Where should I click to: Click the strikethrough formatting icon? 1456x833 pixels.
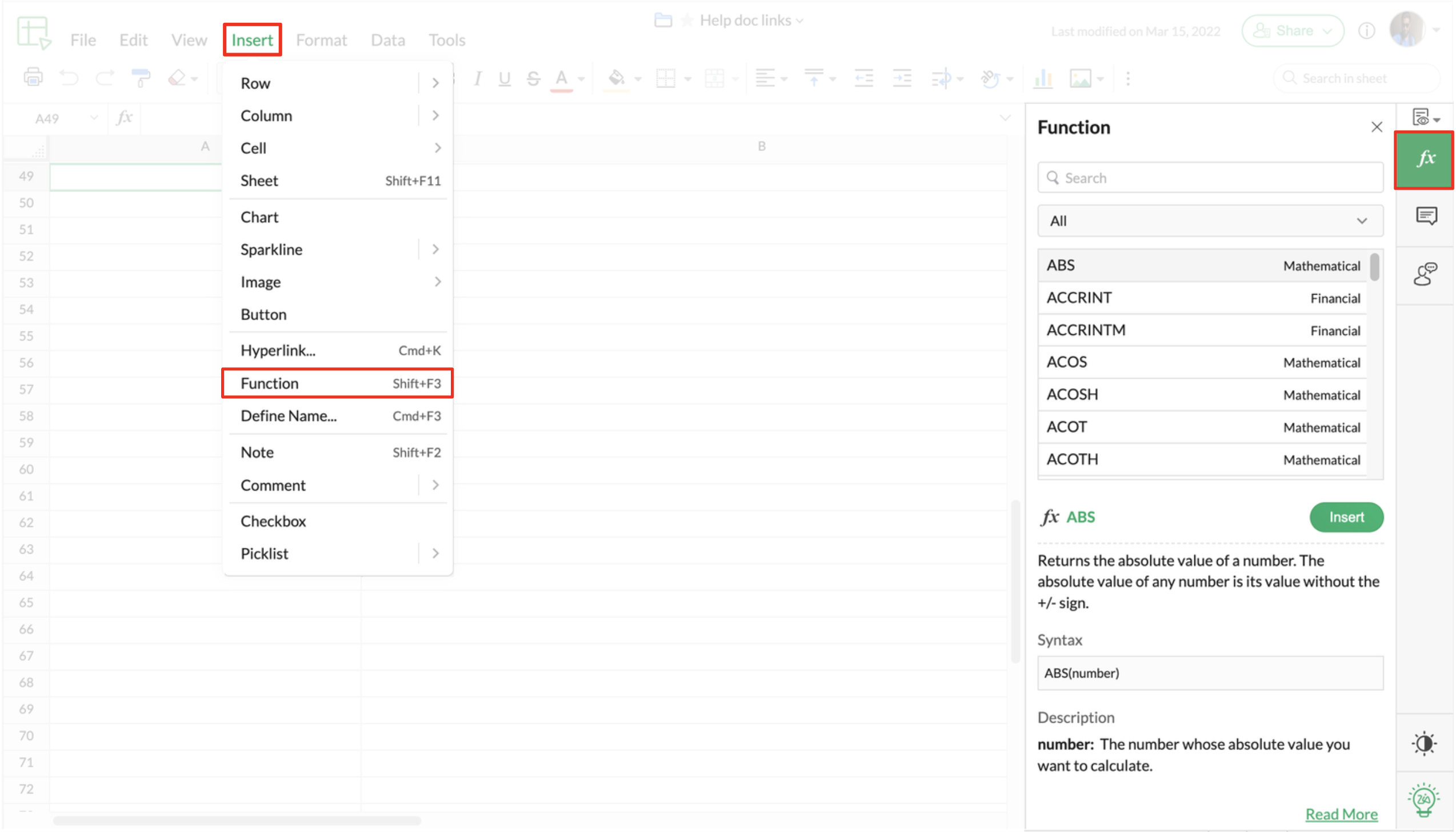(x=533, y=78)
